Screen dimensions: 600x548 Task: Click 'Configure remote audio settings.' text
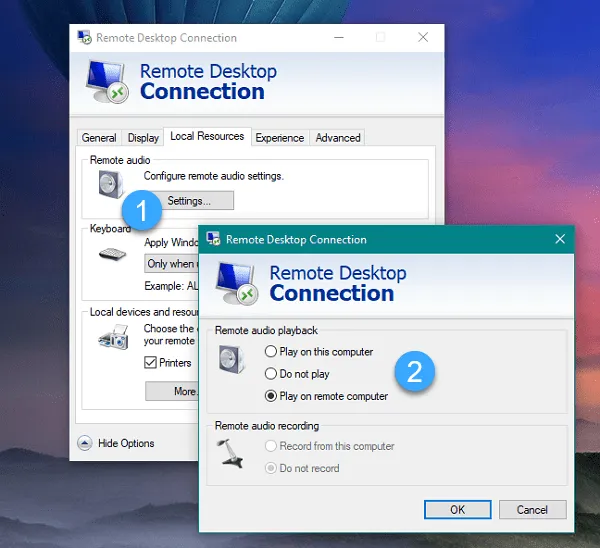(x=214, y=176)
